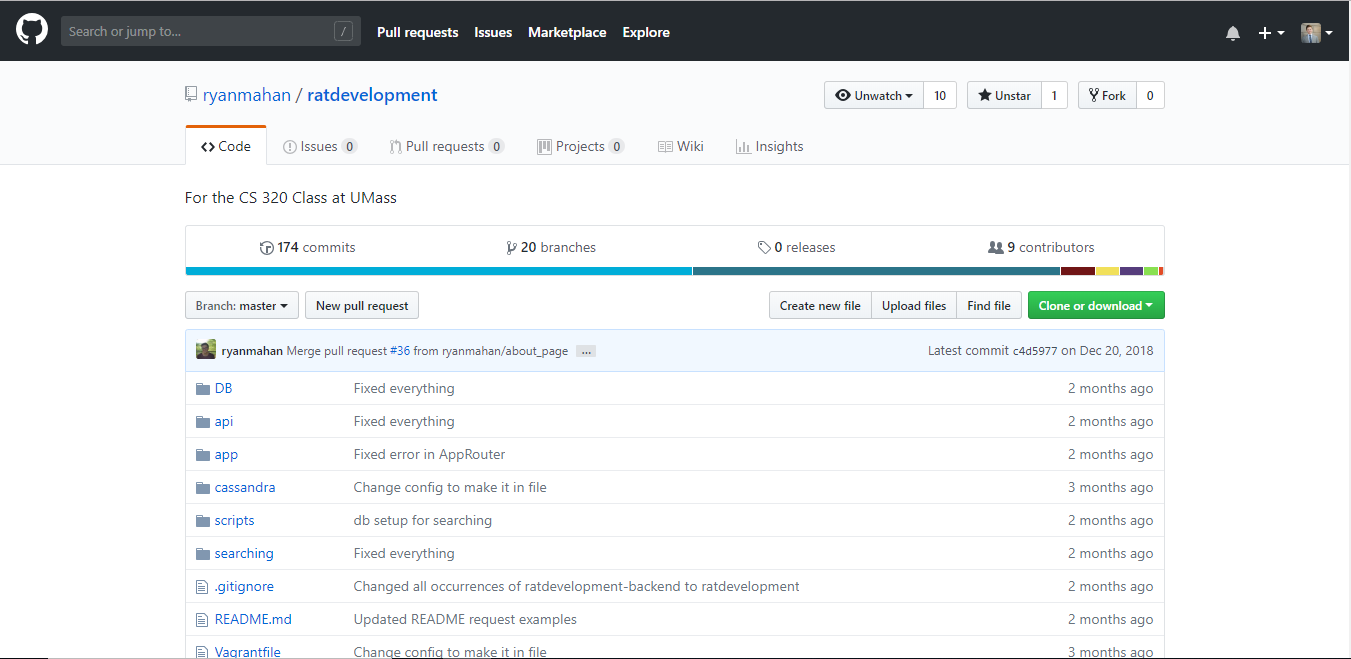
Task: Focus the Search or jump to field
Action: (x=210, y=32)
